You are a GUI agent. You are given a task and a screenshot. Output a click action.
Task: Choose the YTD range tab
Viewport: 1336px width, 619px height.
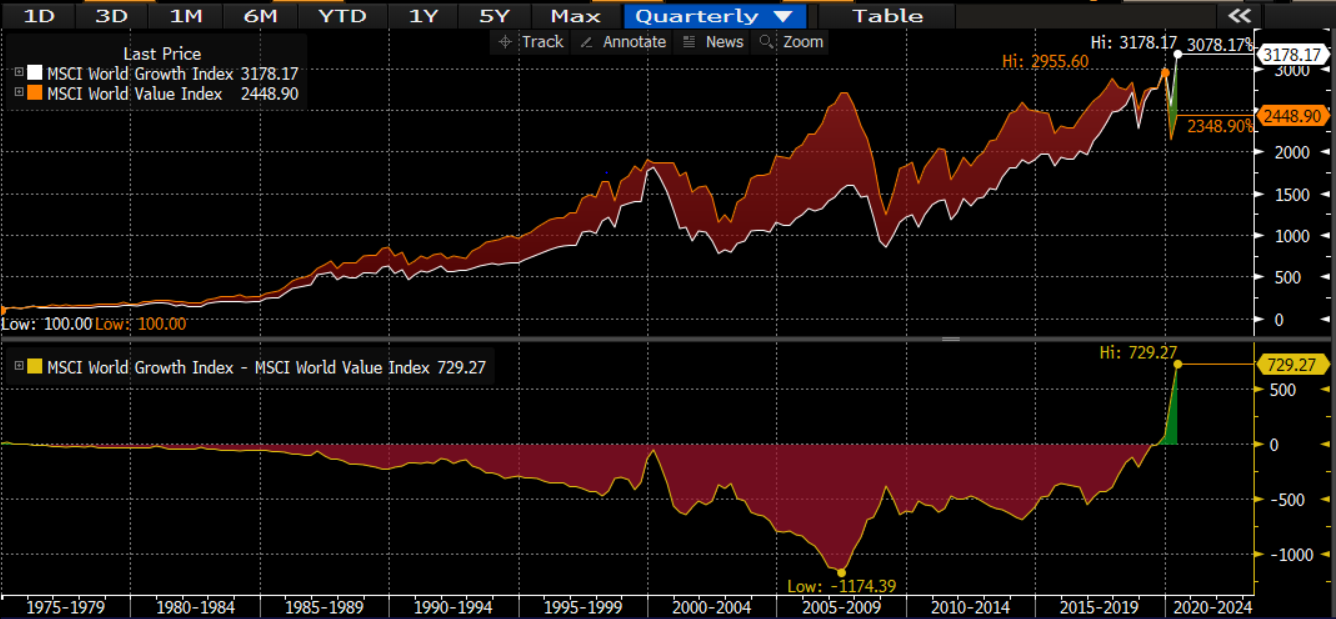click(x=342, y=15)
